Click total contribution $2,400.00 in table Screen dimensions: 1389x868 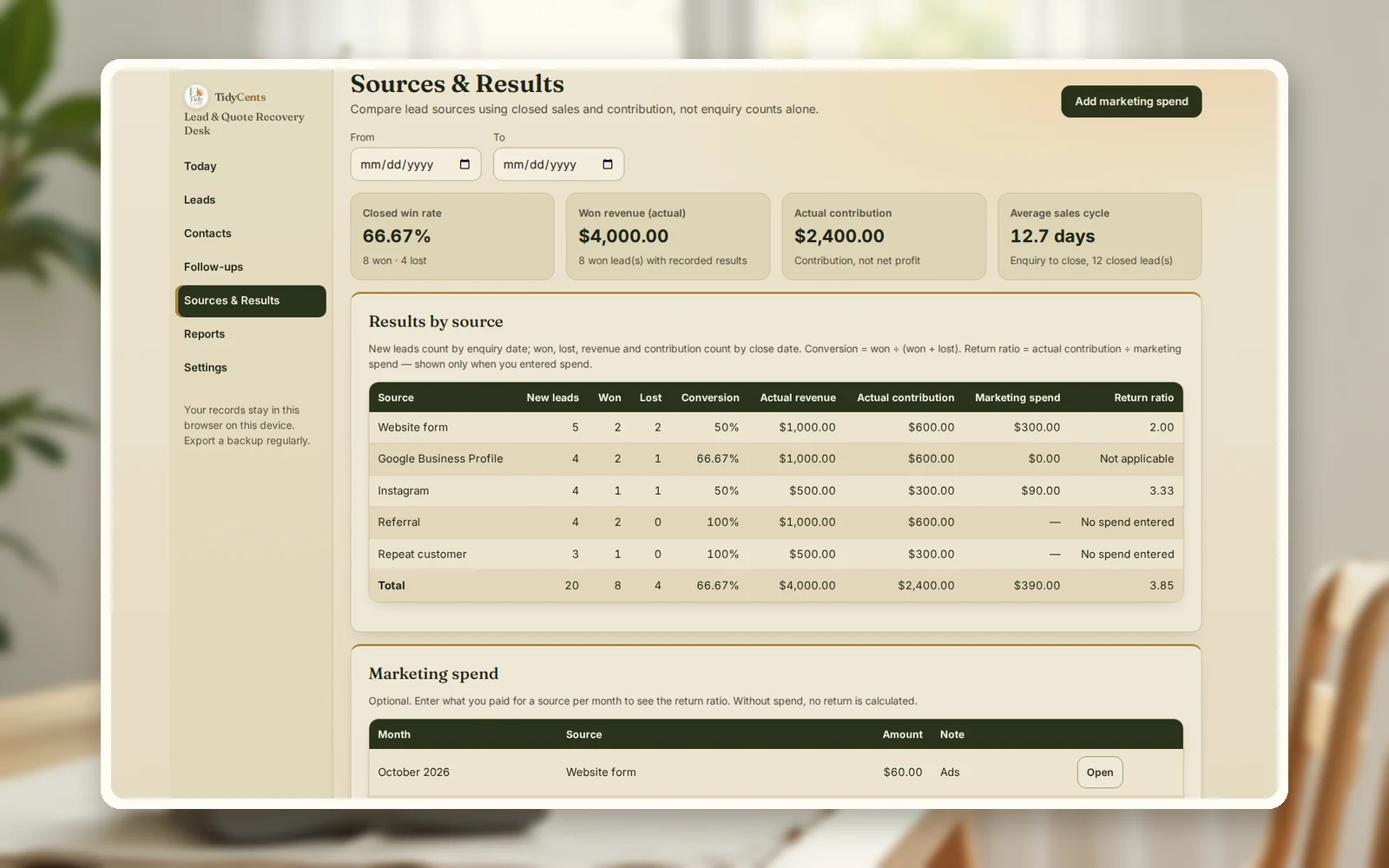click(925, 586)
